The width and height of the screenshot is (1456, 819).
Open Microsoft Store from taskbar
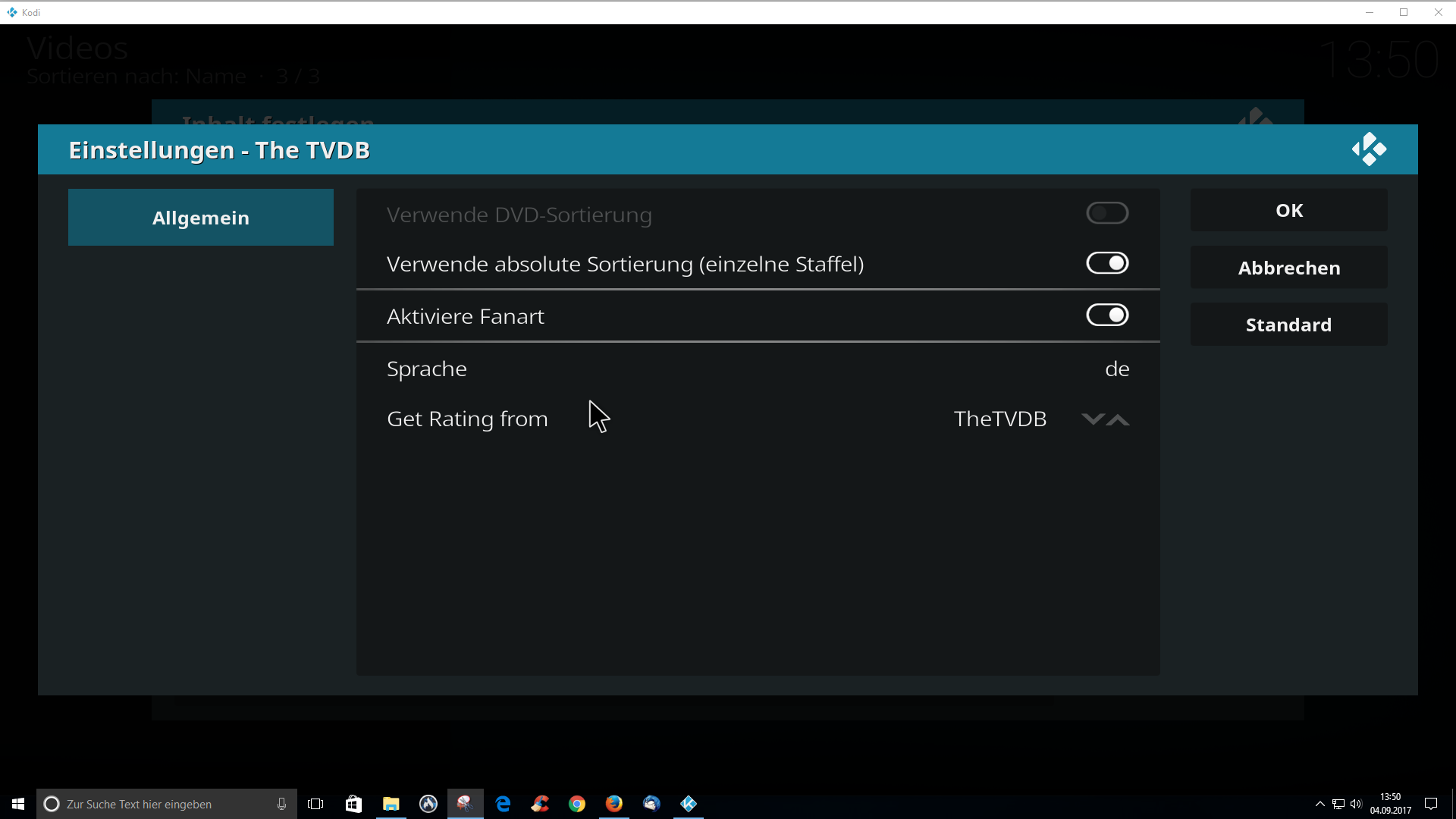353,804
